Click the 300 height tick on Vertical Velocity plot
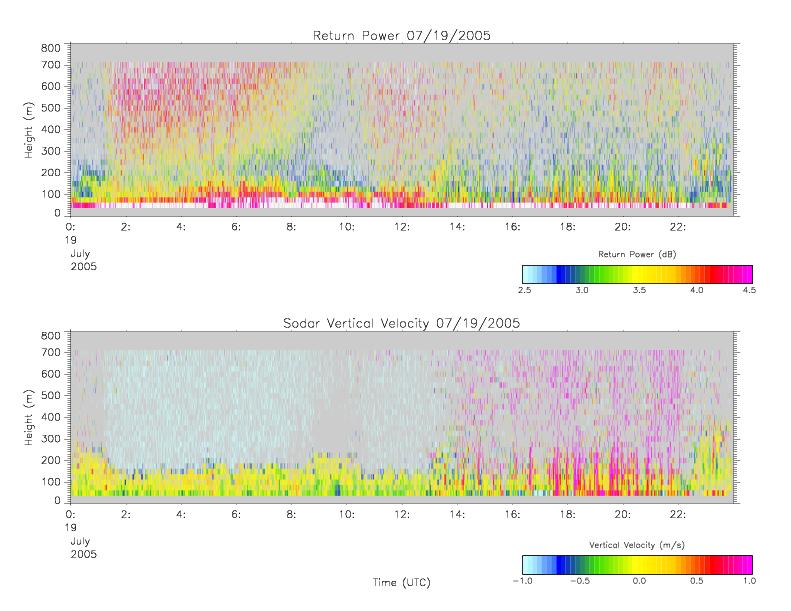Image resolution: width=791 pixels, height=611 pixels. tap(50, 438)
